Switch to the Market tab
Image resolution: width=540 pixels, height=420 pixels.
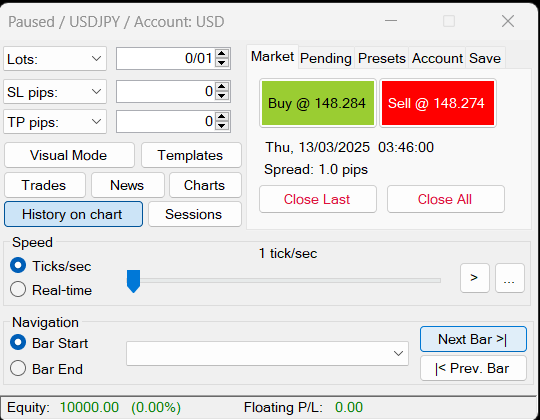point(272,56)
